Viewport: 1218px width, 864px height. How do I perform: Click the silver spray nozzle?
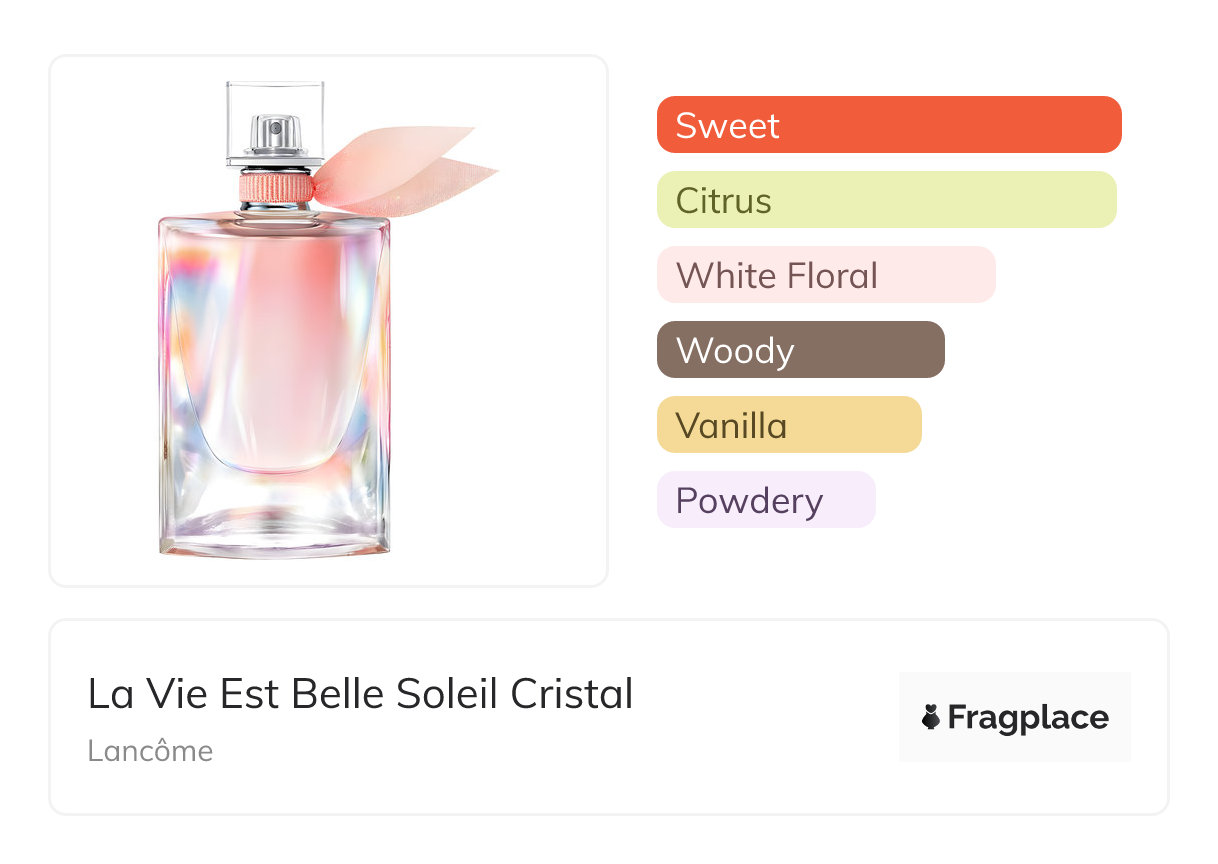pos(275,130)
